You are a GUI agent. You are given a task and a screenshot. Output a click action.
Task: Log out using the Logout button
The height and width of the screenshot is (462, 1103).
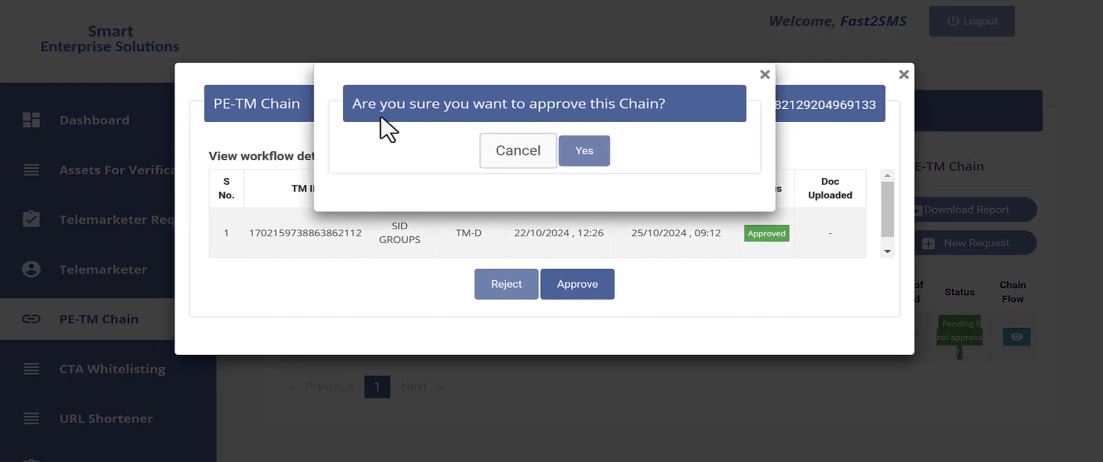971,21
